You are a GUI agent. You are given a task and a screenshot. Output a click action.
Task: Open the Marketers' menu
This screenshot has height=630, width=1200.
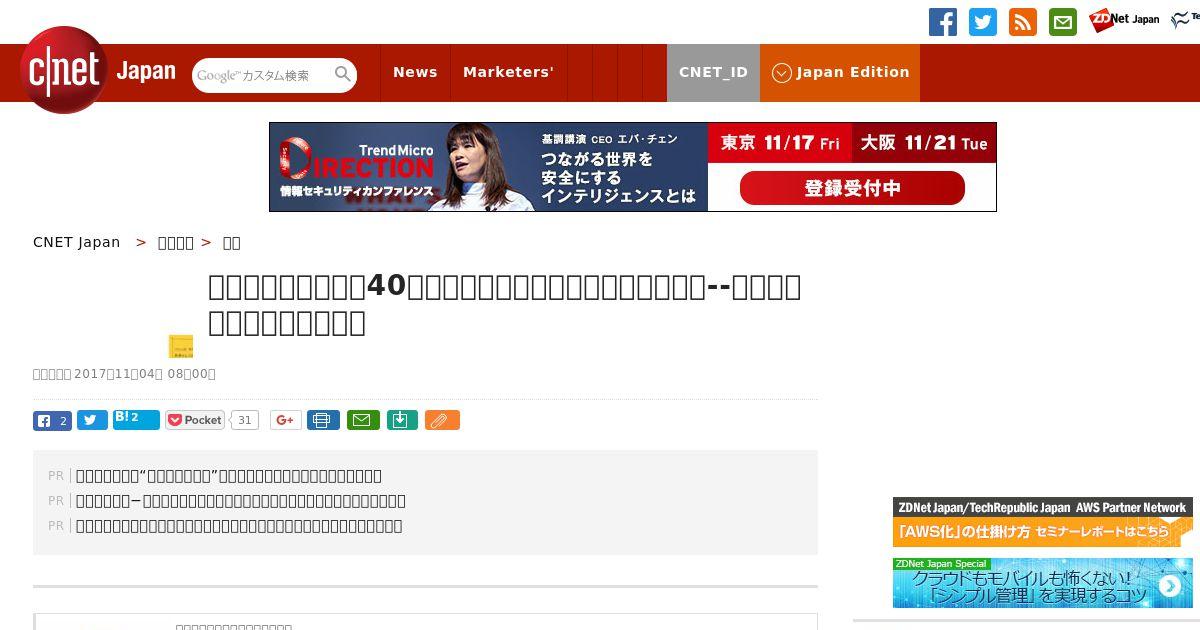(x=508, y=72)
